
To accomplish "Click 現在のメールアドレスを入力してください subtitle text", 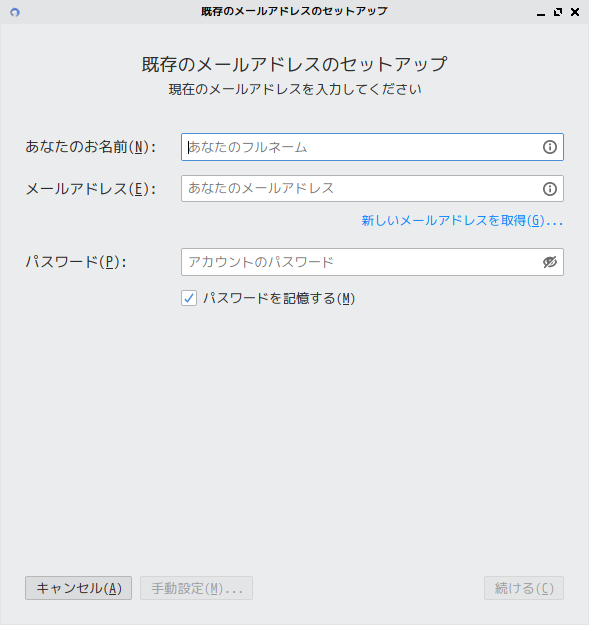I will click(295, 89).
